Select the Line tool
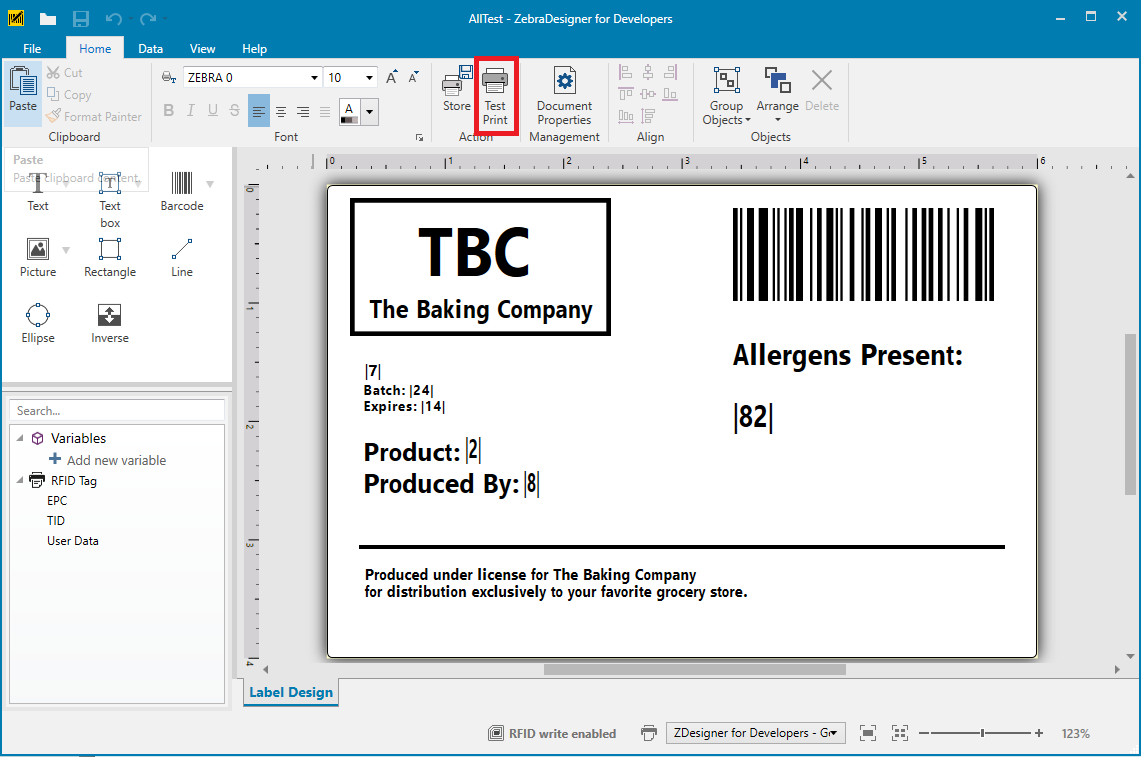 tap(181, 255)
